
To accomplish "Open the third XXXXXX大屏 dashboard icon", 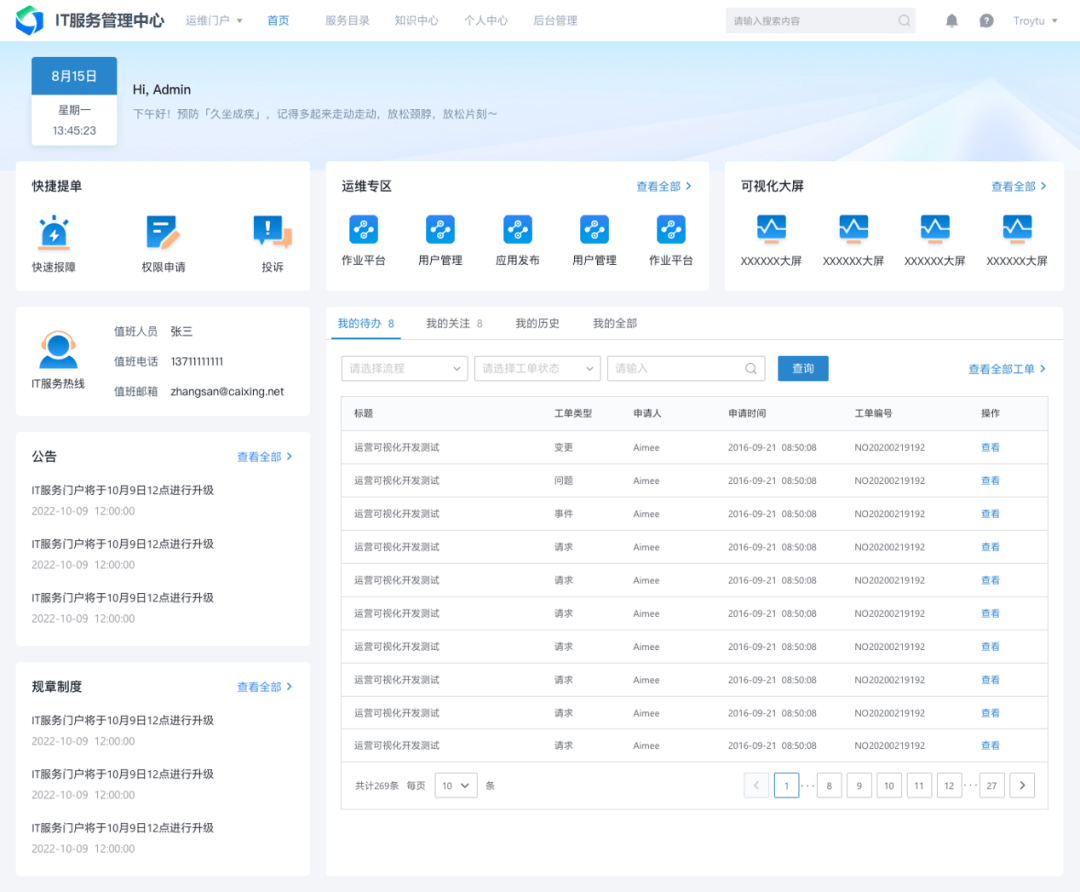I will pos(935,229).
